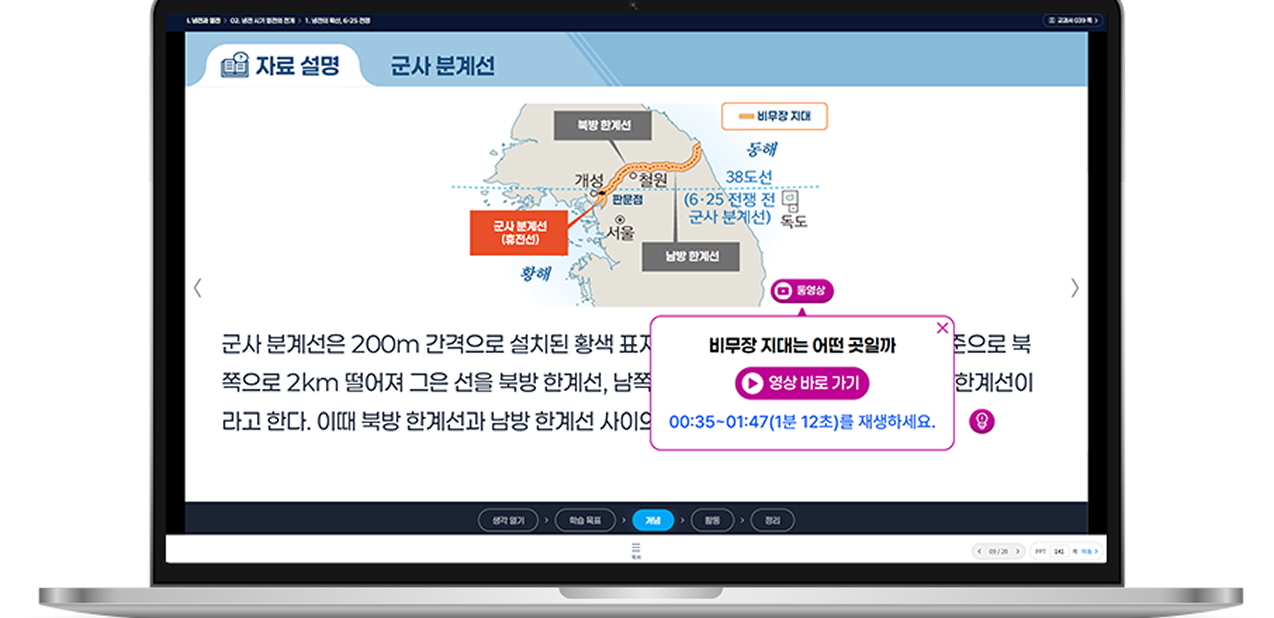Image resolution: width=1274 pixels, height=618 pixels.
Task: Go to next slide with right arrow
Action: click(1075, 288)
